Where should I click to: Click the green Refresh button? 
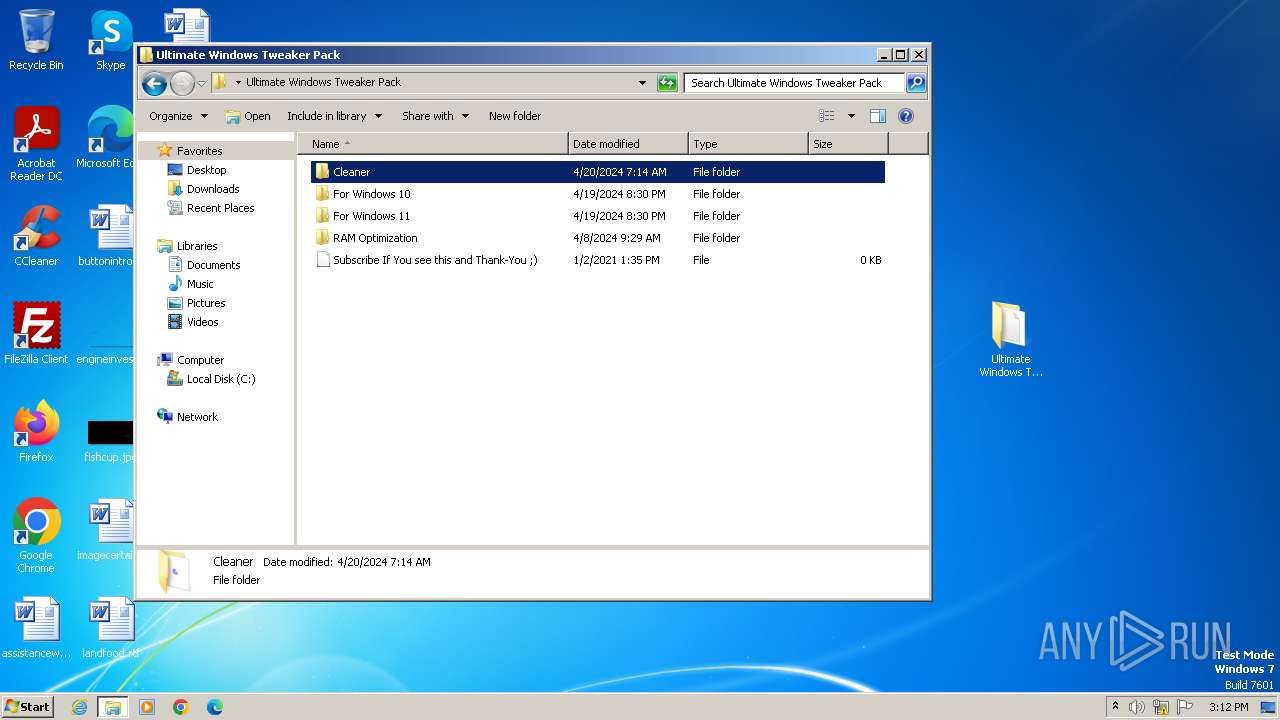[x=667, y=83]
